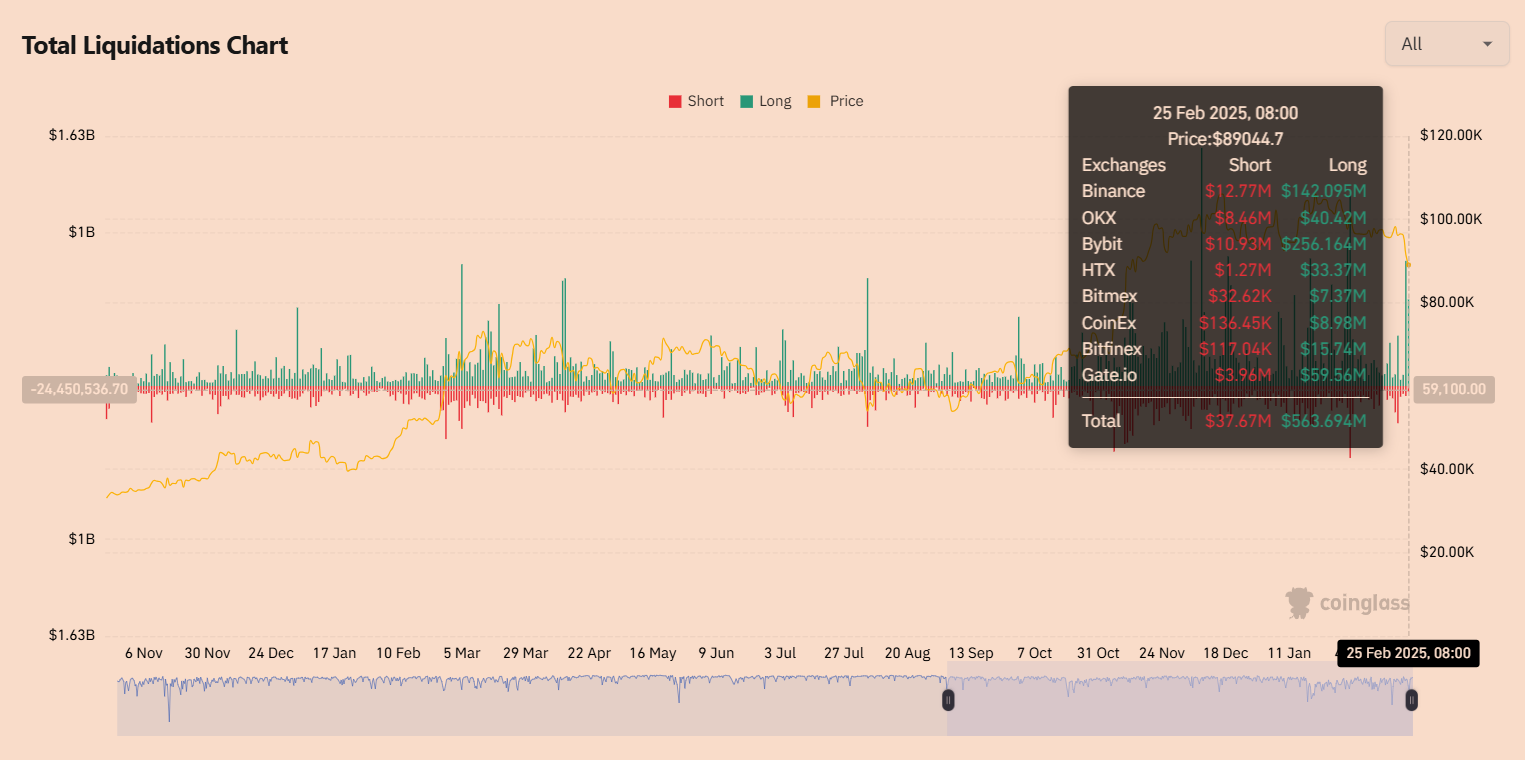Click the 59,100.00 price axis marker
This screenshot has height=760, width=1525.
1454,389
